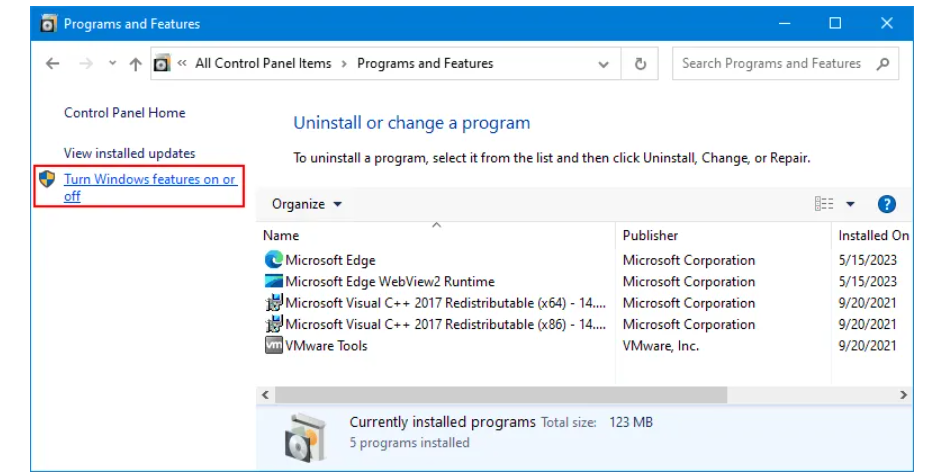This screenshot has height=475, width=929.
Task: Expand the address bar history dropdown
Action: tap(603, 64)
